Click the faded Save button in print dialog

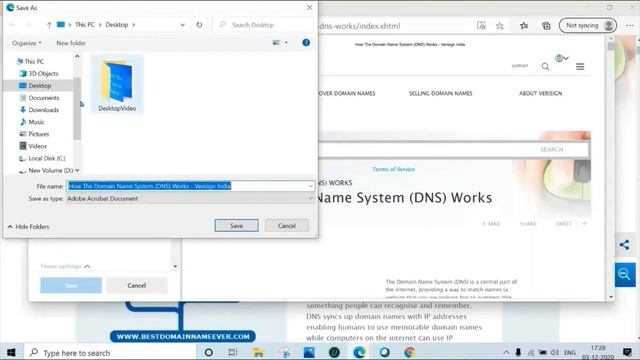71,285
